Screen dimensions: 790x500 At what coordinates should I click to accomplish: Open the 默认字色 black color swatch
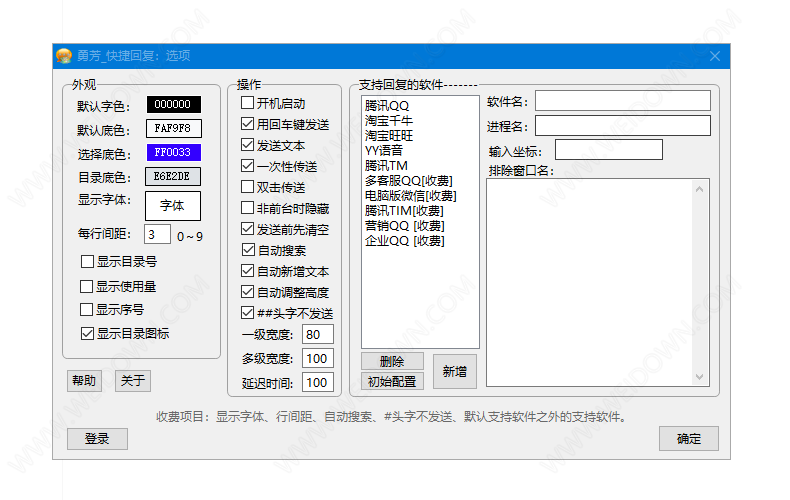tap(173, 104)
